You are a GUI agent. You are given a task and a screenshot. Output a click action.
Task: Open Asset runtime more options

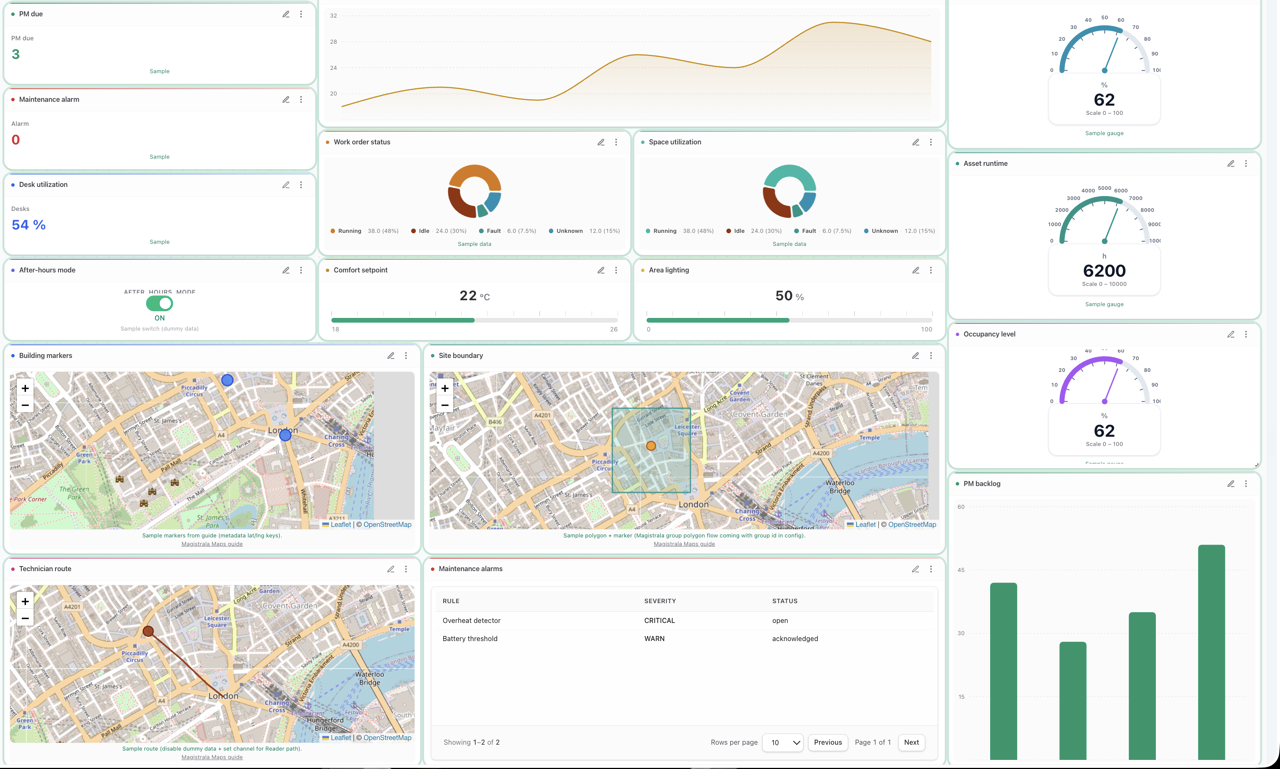[1246, 163]
